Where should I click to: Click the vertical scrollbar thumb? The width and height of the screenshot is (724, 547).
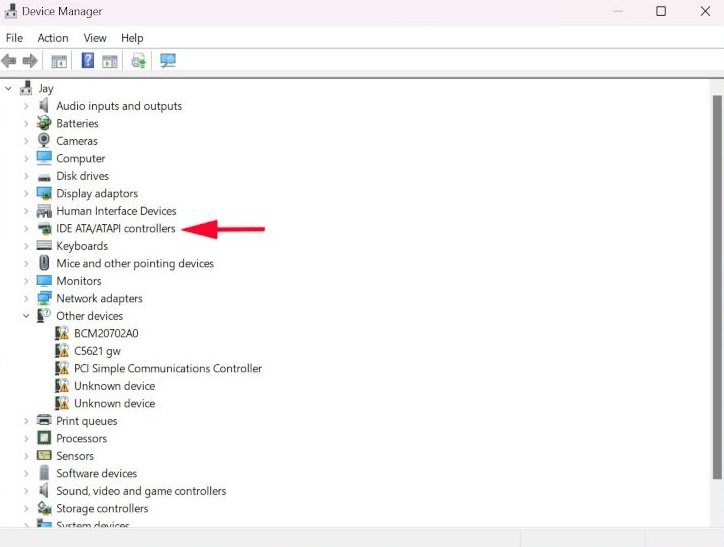click(x=717, y=287)
